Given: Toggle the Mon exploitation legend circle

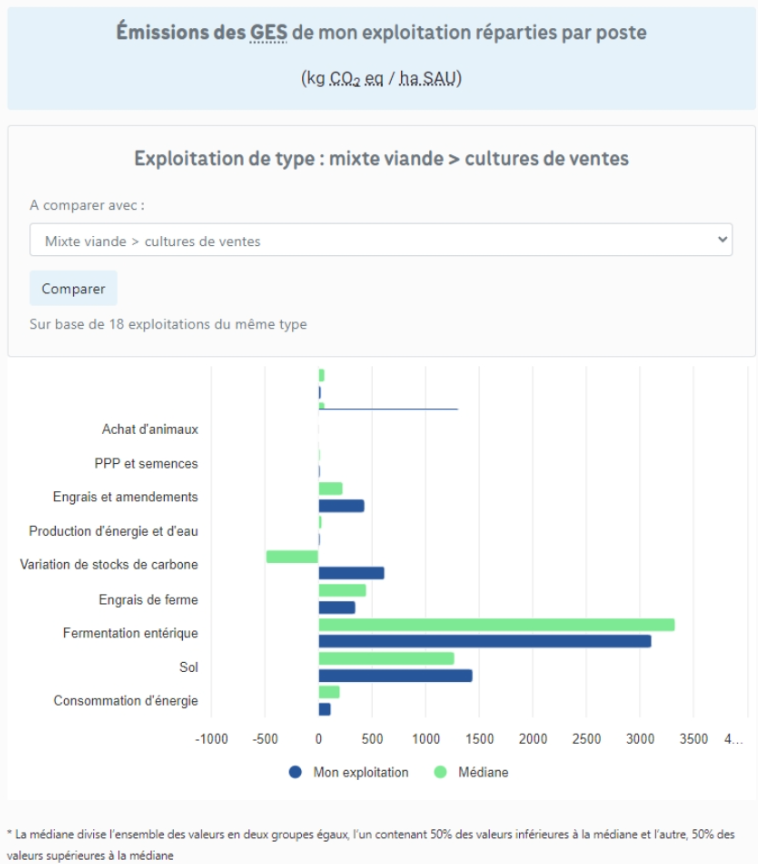Looking at the screenshot, I should point(295,772).
